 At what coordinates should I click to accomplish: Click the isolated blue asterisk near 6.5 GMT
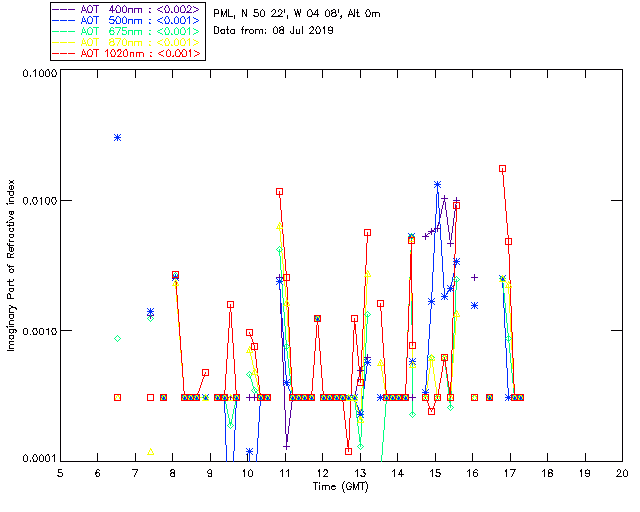(x=117, y=137)
